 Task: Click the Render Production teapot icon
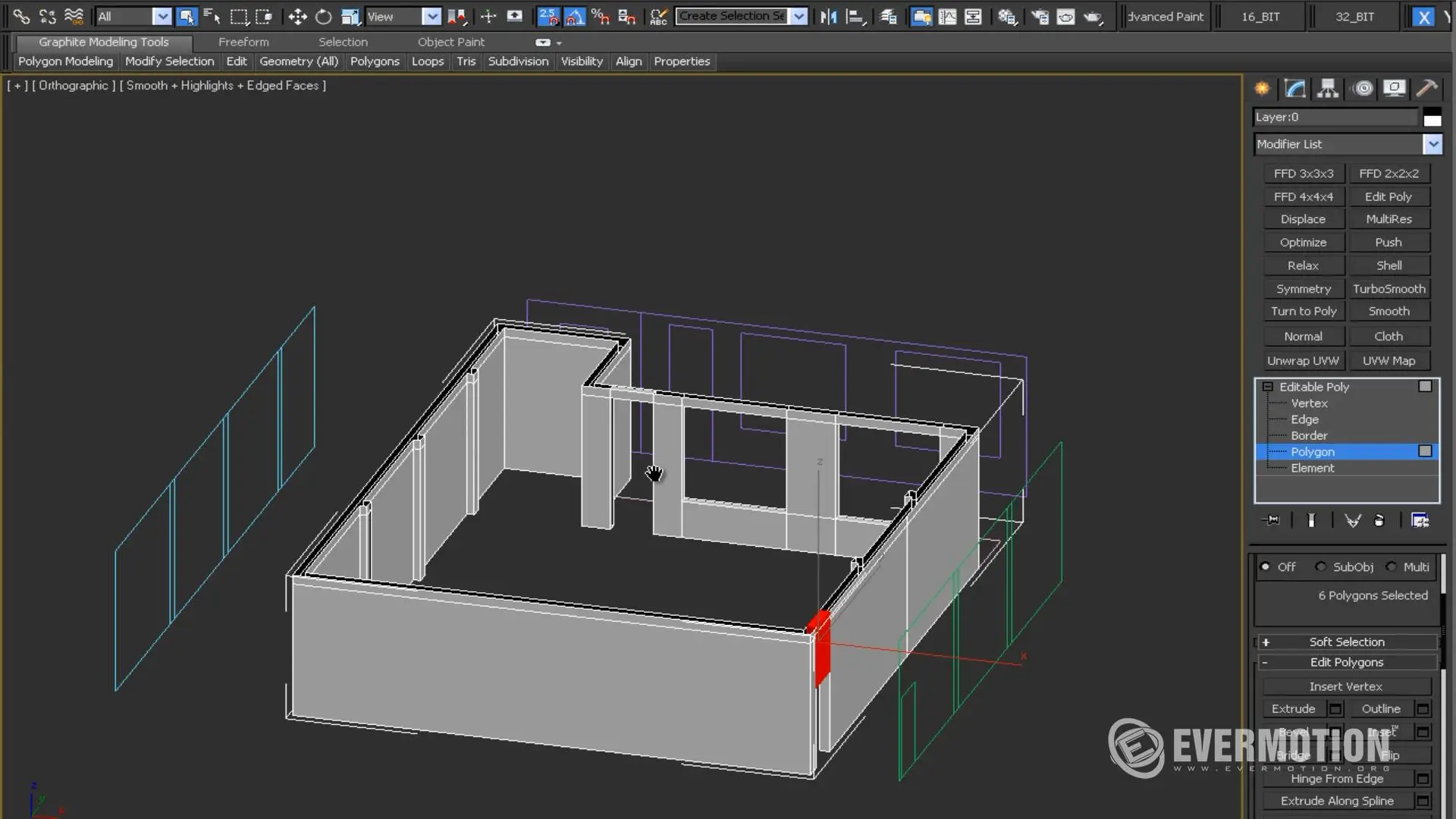pyautogui.click(x=1093, y=16)
